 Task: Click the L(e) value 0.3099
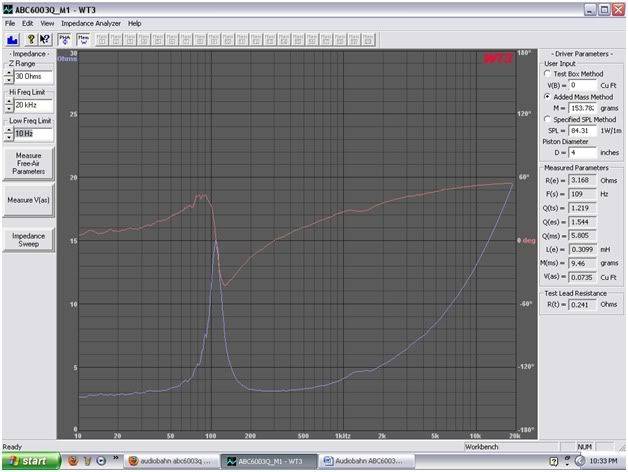point(583,250)
